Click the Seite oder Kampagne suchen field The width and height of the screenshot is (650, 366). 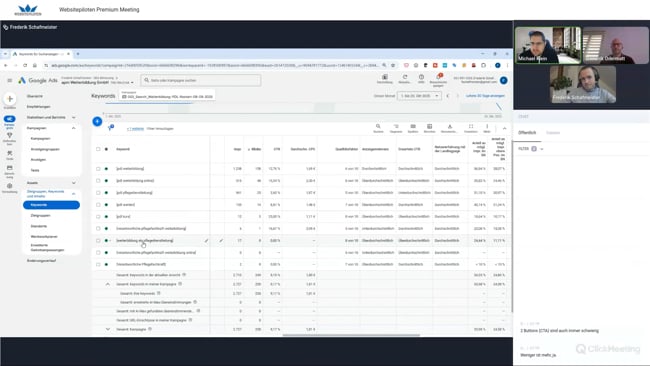(x=201, y=80)
